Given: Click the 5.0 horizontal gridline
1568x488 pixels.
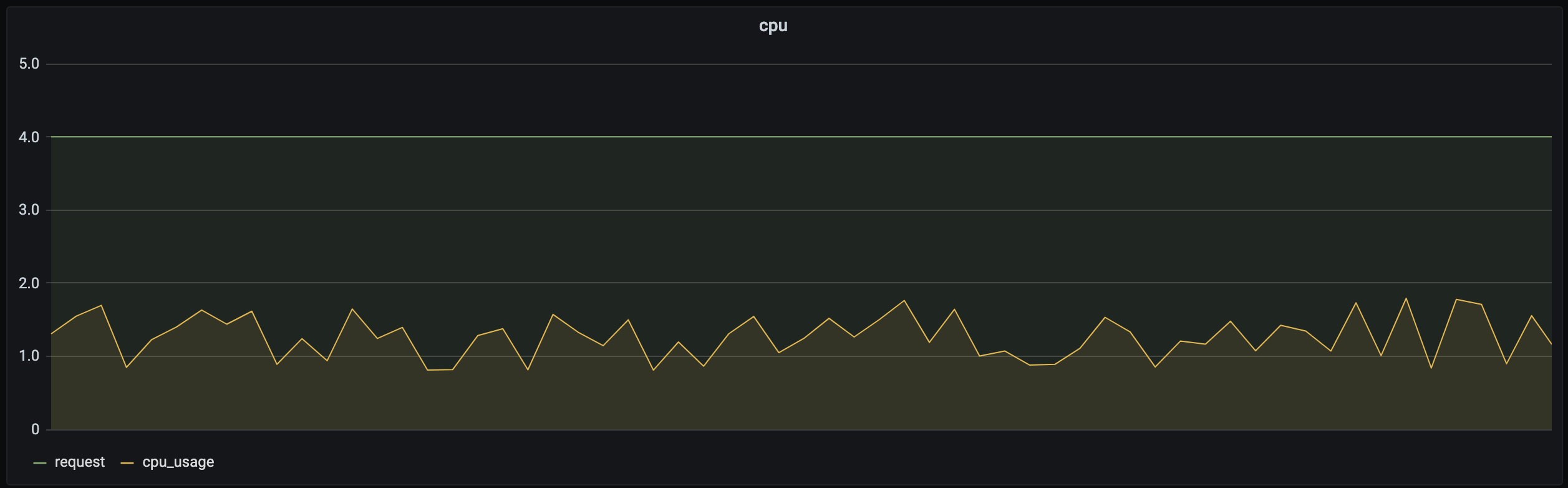Looking at the screenshot, I should tap(798, 64).
